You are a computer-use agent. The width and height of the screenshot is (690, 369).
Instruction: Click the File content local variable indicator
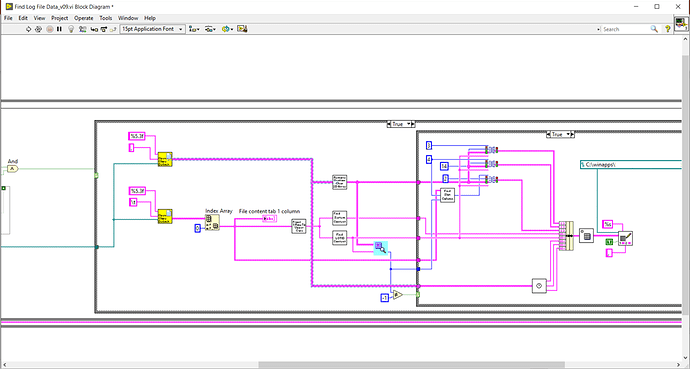270,219
